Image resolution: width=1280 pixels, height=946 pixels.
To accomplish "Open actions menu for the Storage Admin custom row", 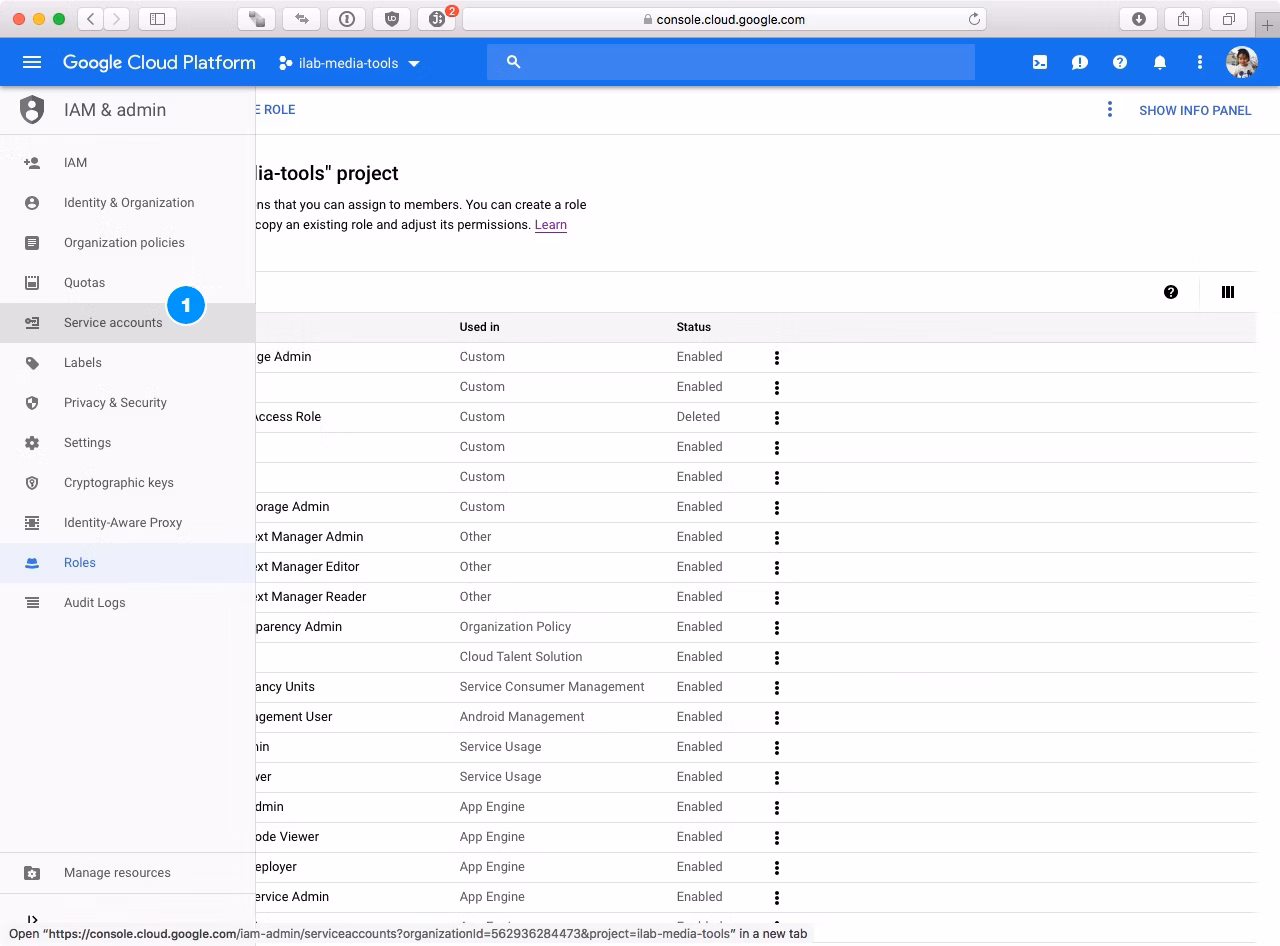I will point(777,507).
